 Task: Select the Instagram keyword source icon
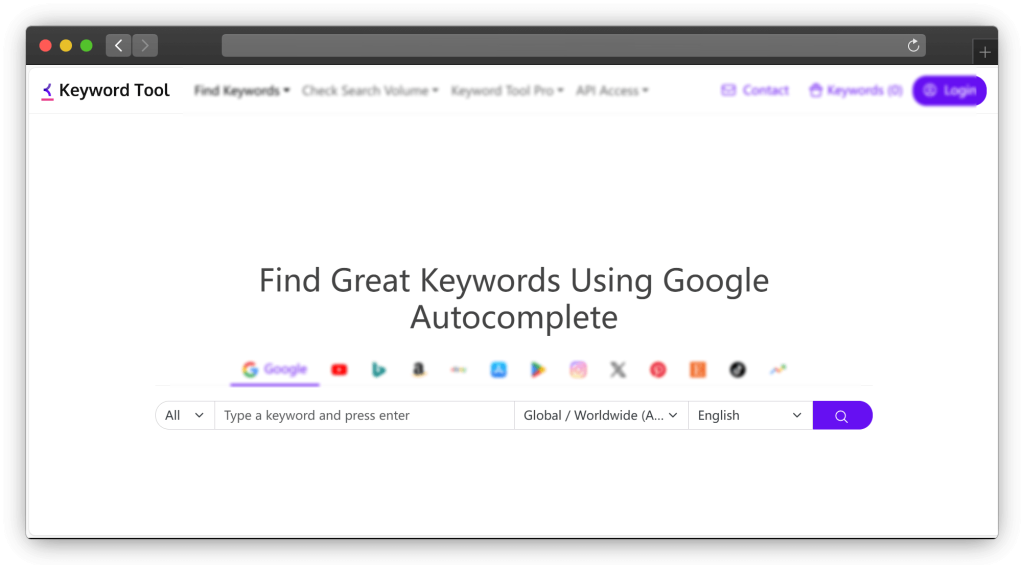(x=578, y=370)
